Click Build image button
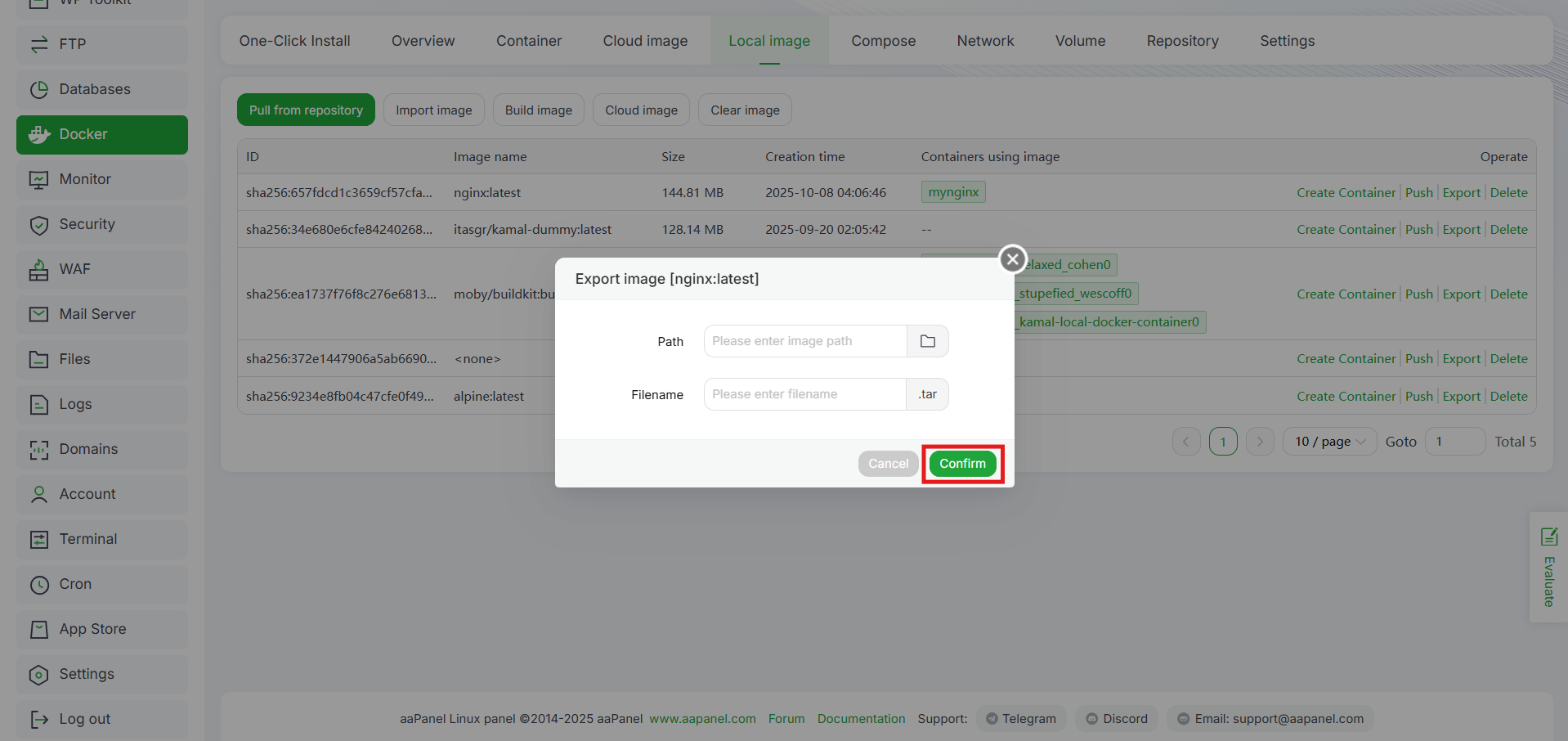1568x741 pixels. tap(538, 110)
